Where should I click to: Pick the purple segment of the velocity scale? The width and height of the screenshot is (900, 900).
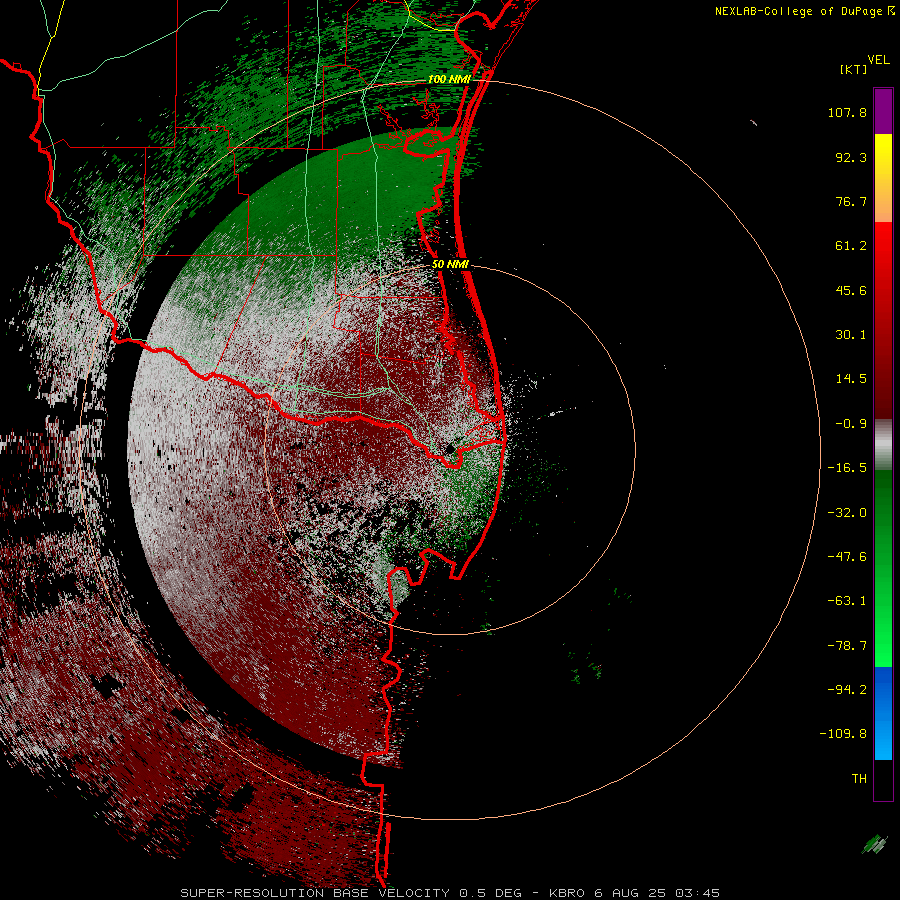click(883, 111)
